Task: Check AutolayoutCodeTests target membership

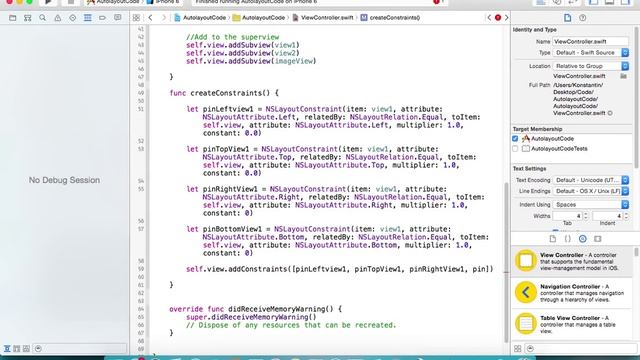Action: click(515, 149)
